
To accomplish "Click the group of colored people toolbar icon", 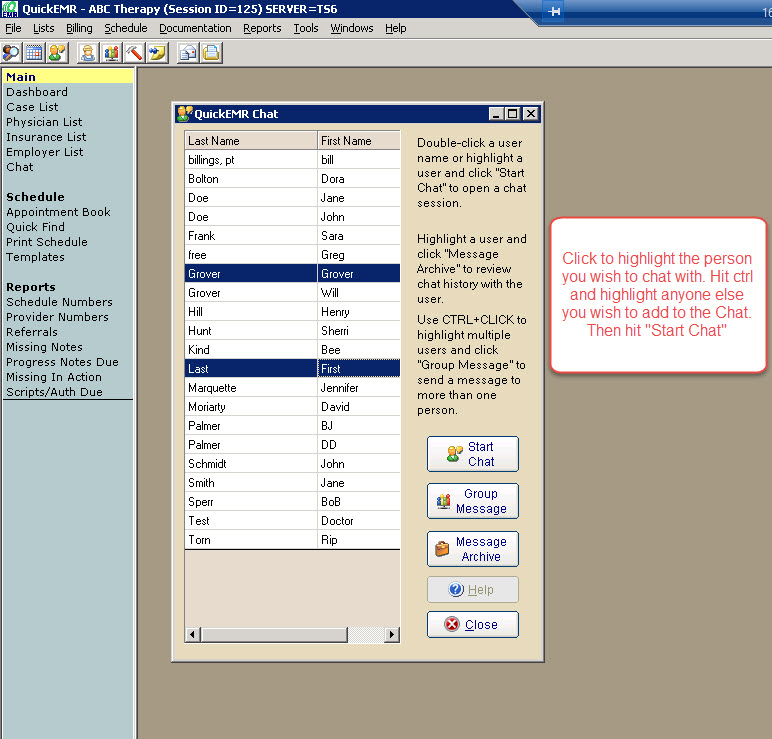I will coord(111,53).
